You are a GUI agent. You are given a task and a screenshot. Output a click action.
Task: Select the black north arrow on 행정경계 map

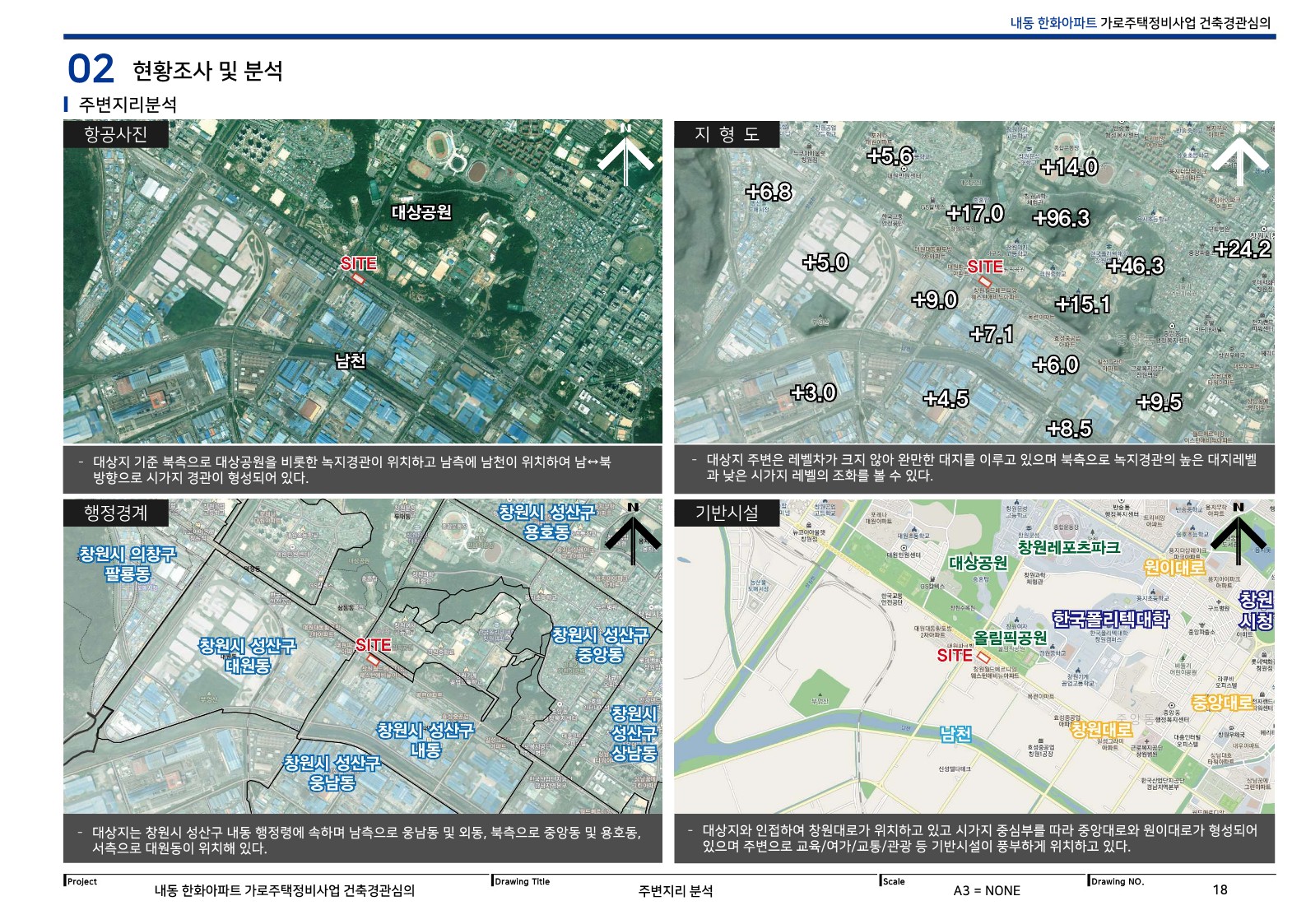click(633, 533)
